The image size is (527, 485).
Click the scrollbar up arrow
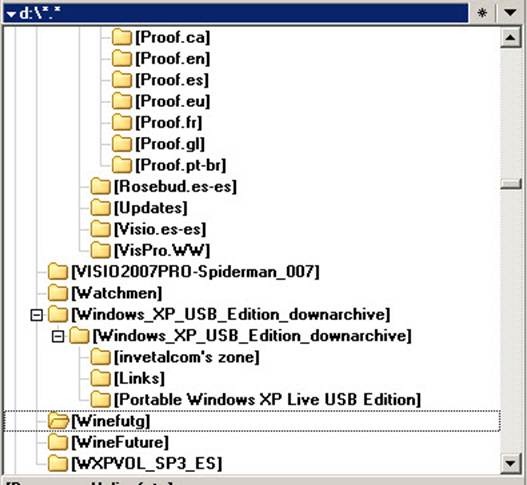click(510, 38)
